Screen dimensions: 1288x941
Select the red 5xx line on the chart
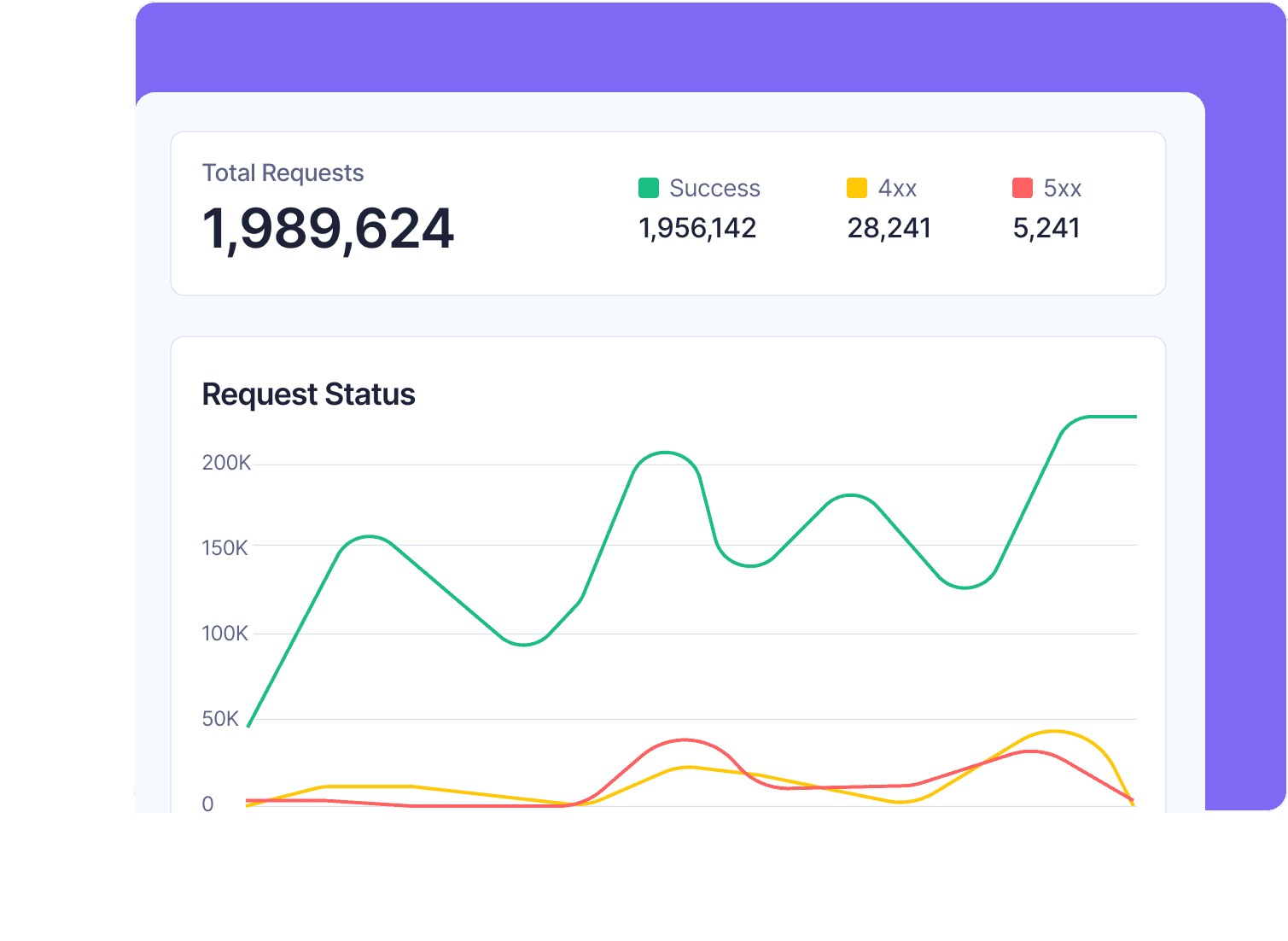click(x=683, y=741)
